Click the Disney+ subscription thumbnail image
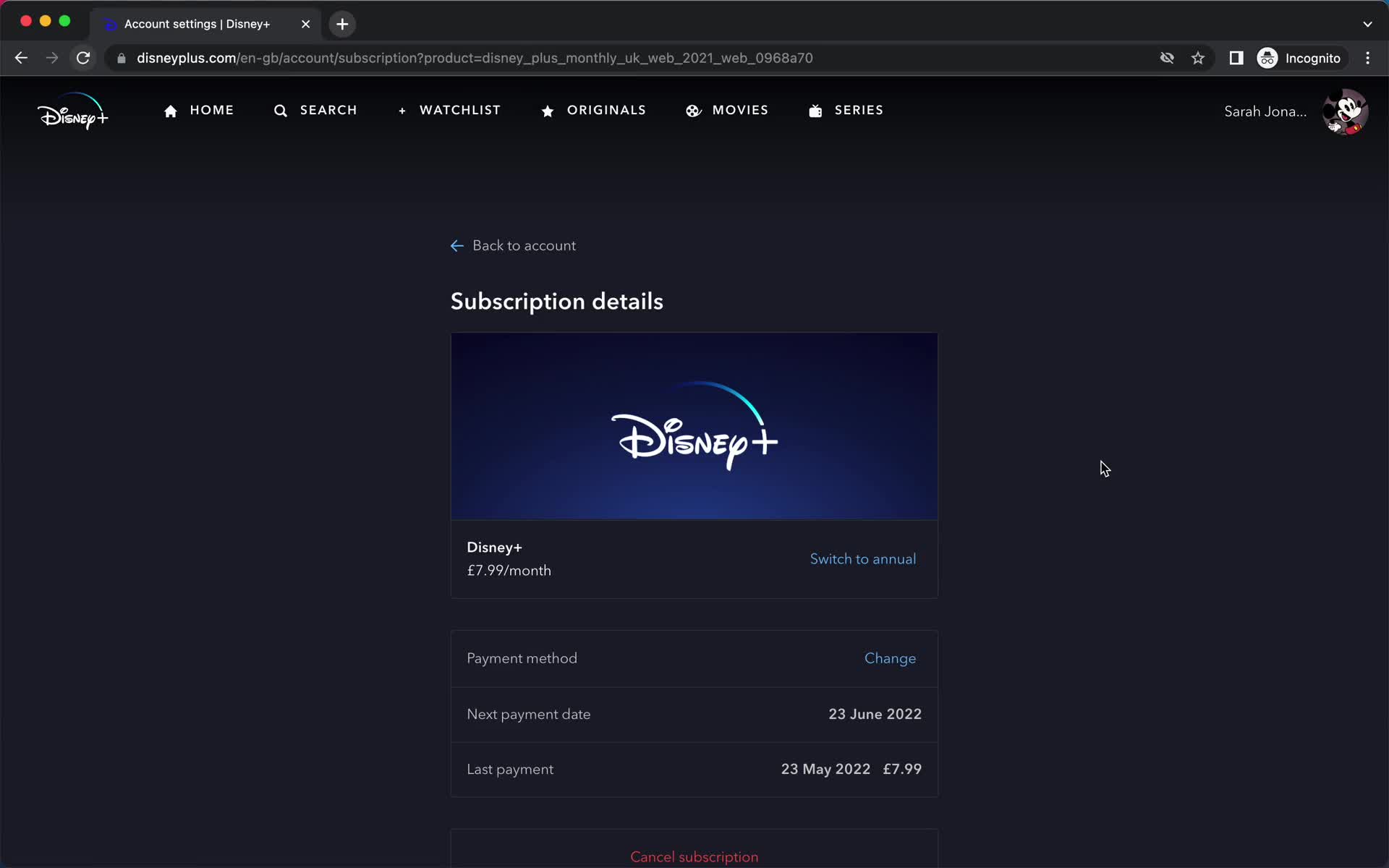1389x868 pixels. click(x=694, y=427)
